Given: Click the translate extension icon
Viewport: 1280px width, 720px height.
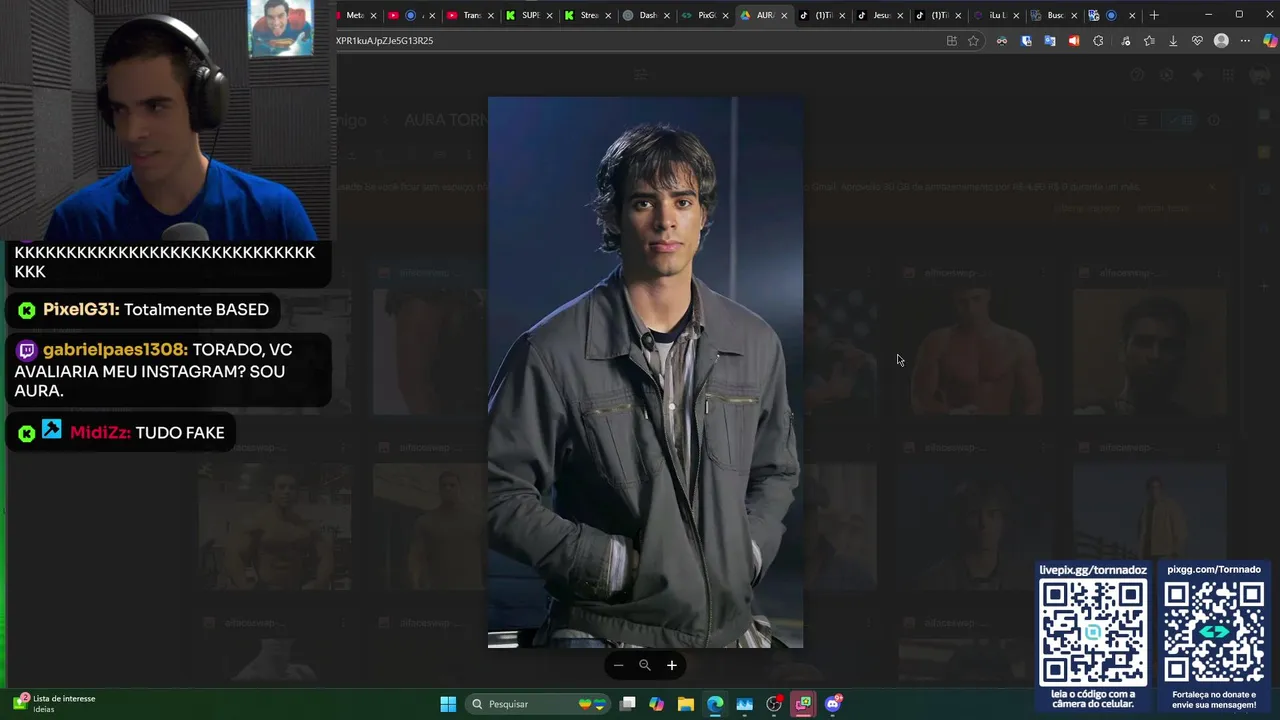Looking at the screenshot, I should click(1050, 41).
